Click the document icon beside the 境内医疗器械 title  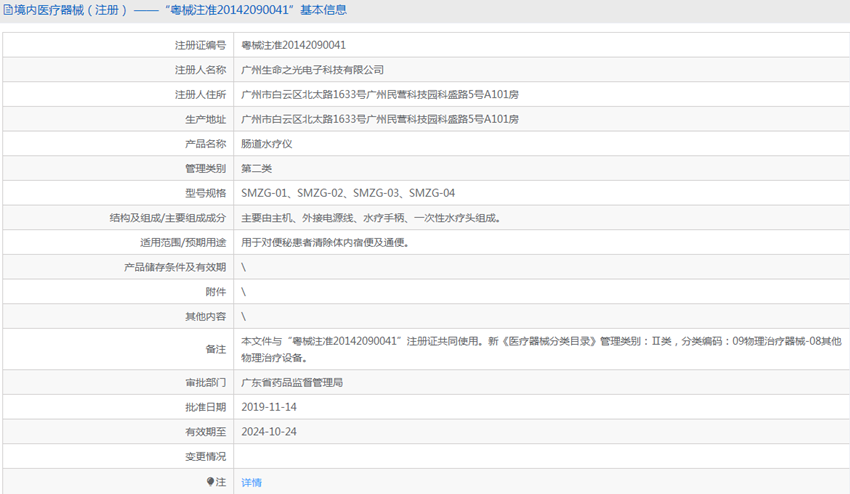[8, 10]
